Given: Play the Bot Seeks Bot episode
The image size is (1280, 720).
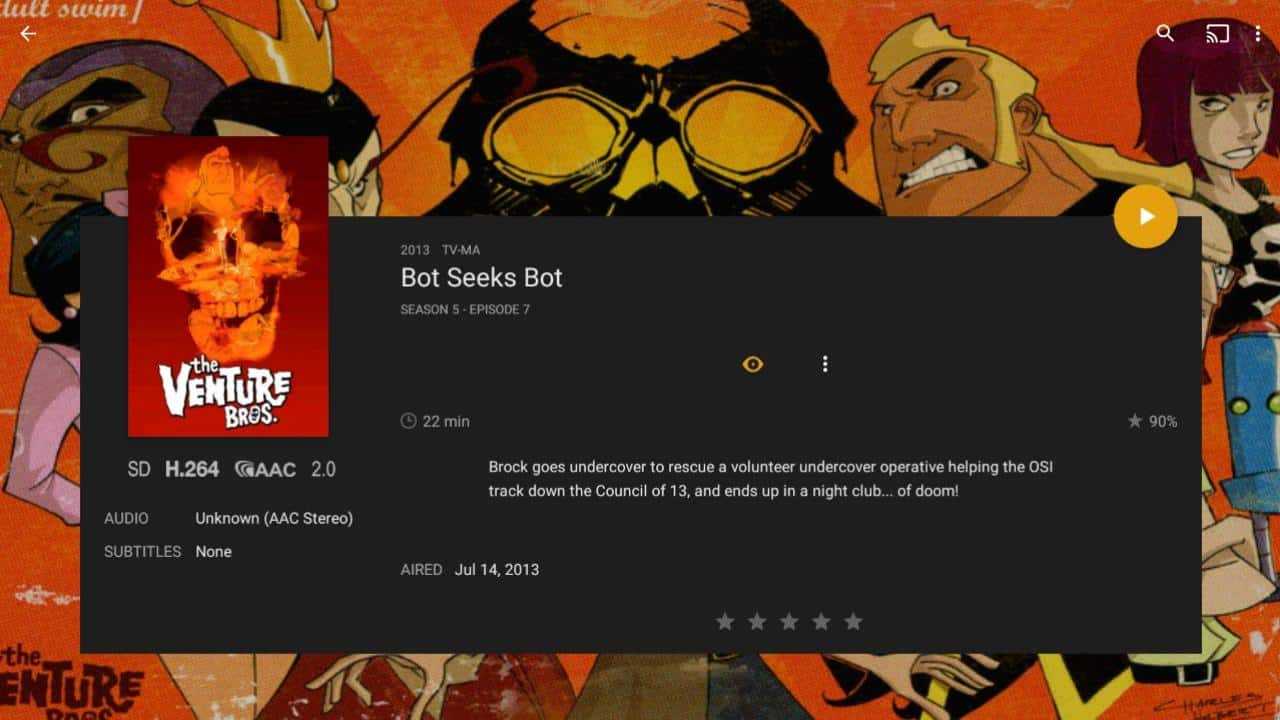Looking at the screenshot, I should (1146, 216).
